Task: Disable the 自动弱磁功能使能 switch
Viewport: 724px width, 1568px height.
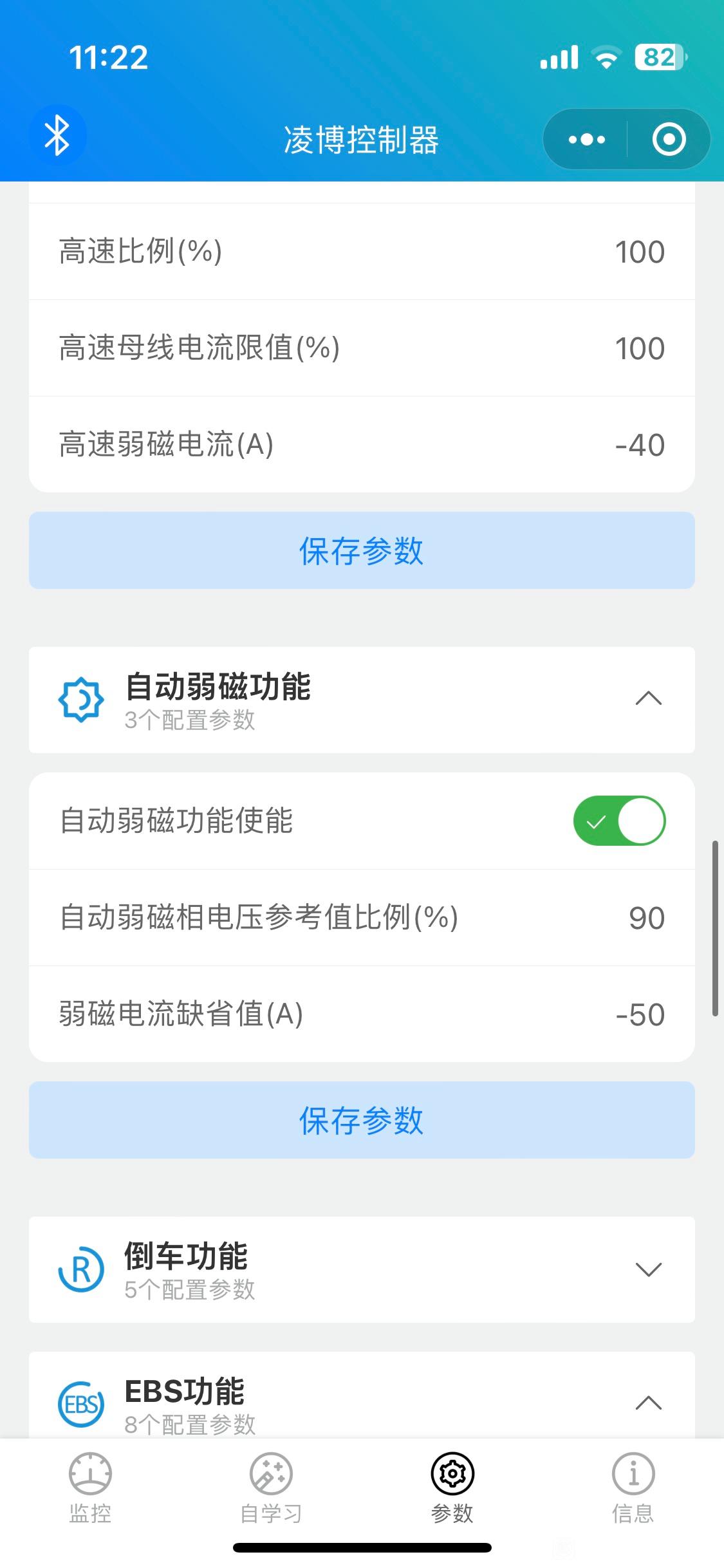Action: click(x=619, y=821)
